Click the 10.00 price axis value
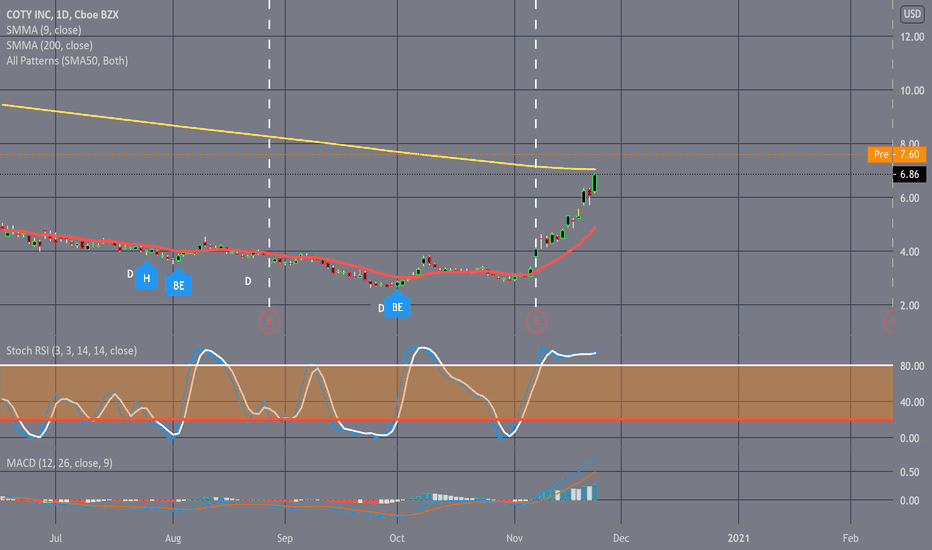Viewport: 932px width, 550px height. 912,90
